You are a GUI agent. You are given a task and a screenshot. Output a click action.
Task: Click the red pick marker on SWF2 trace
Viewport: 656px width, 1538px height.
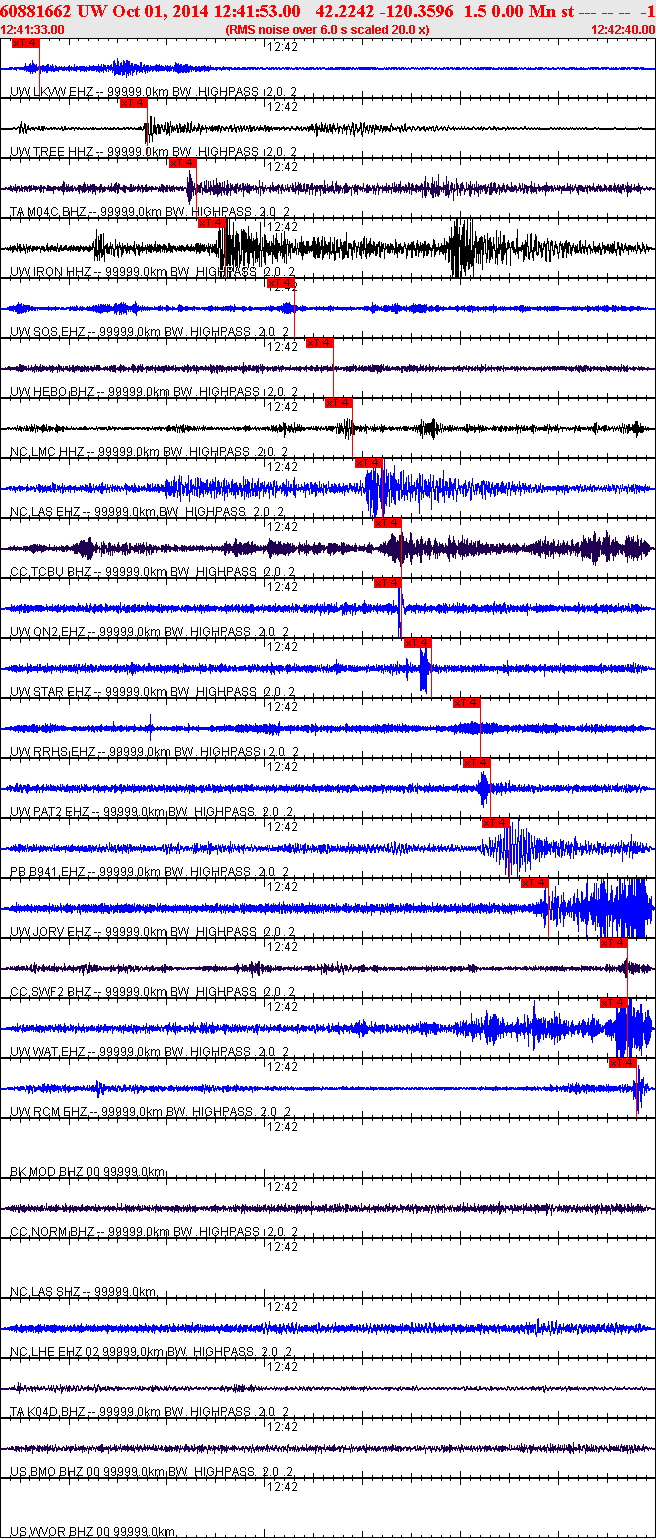pos(614,943)
